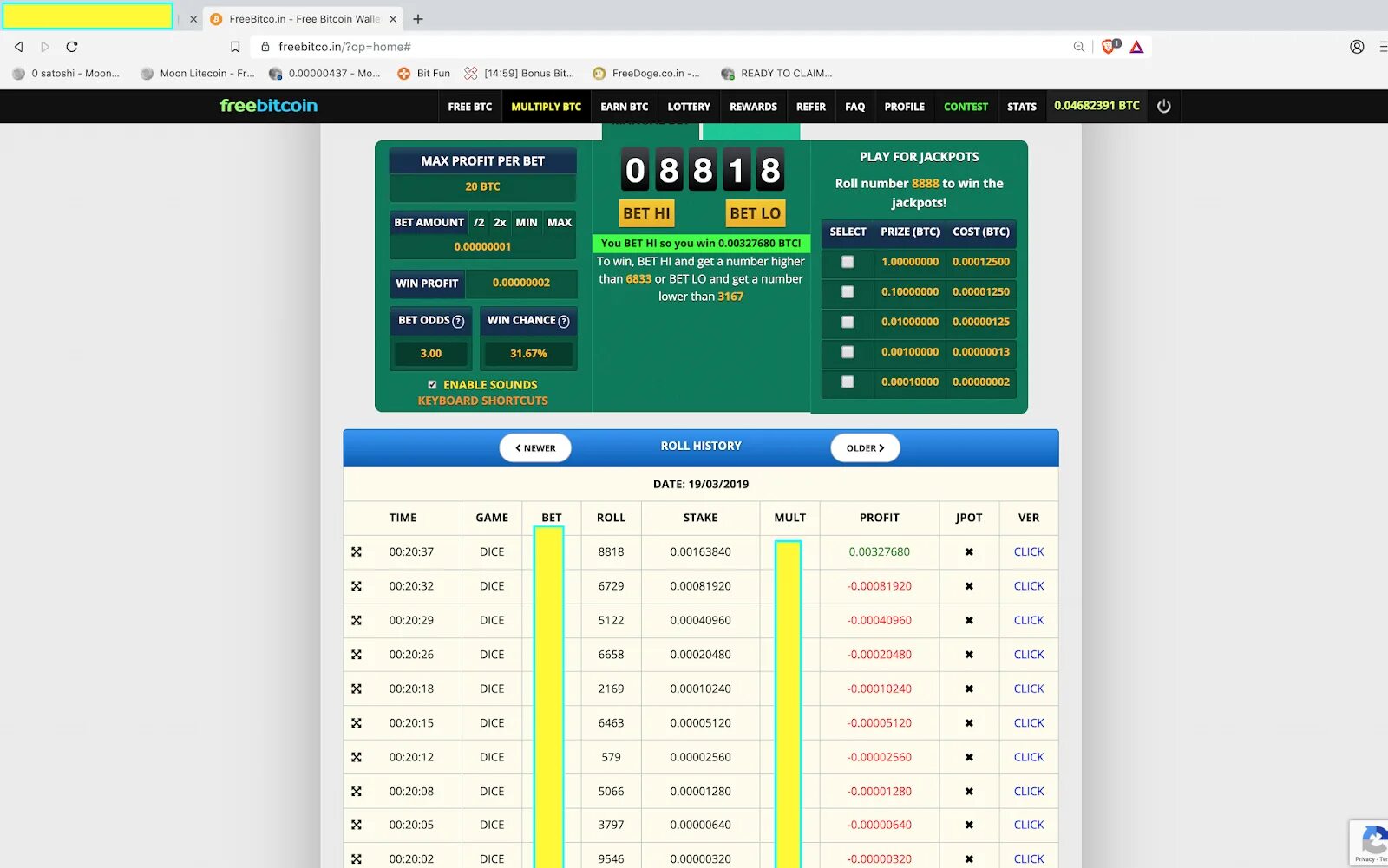This screenshot has width=1388, height=868.
Task: Open KEYBOARD SHORTCUTS link
Action: point(483,401)
